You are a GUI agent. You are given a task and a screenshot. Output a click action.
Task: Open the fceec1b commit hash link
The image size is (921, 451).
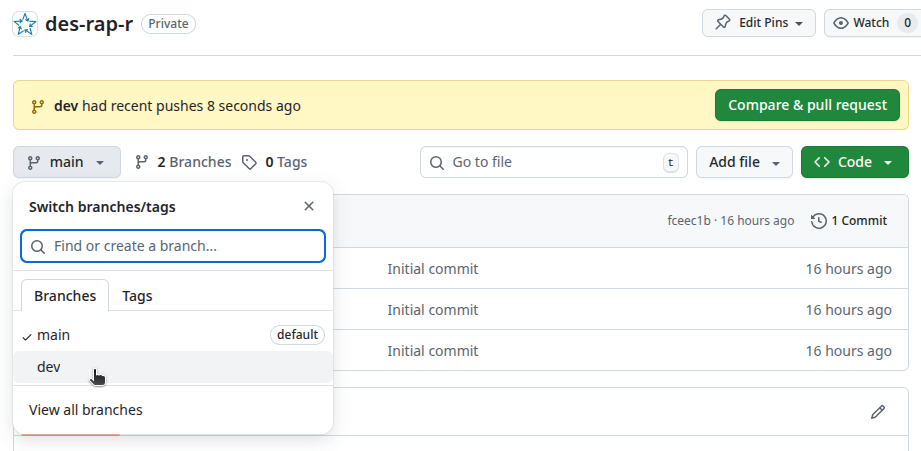689,221
